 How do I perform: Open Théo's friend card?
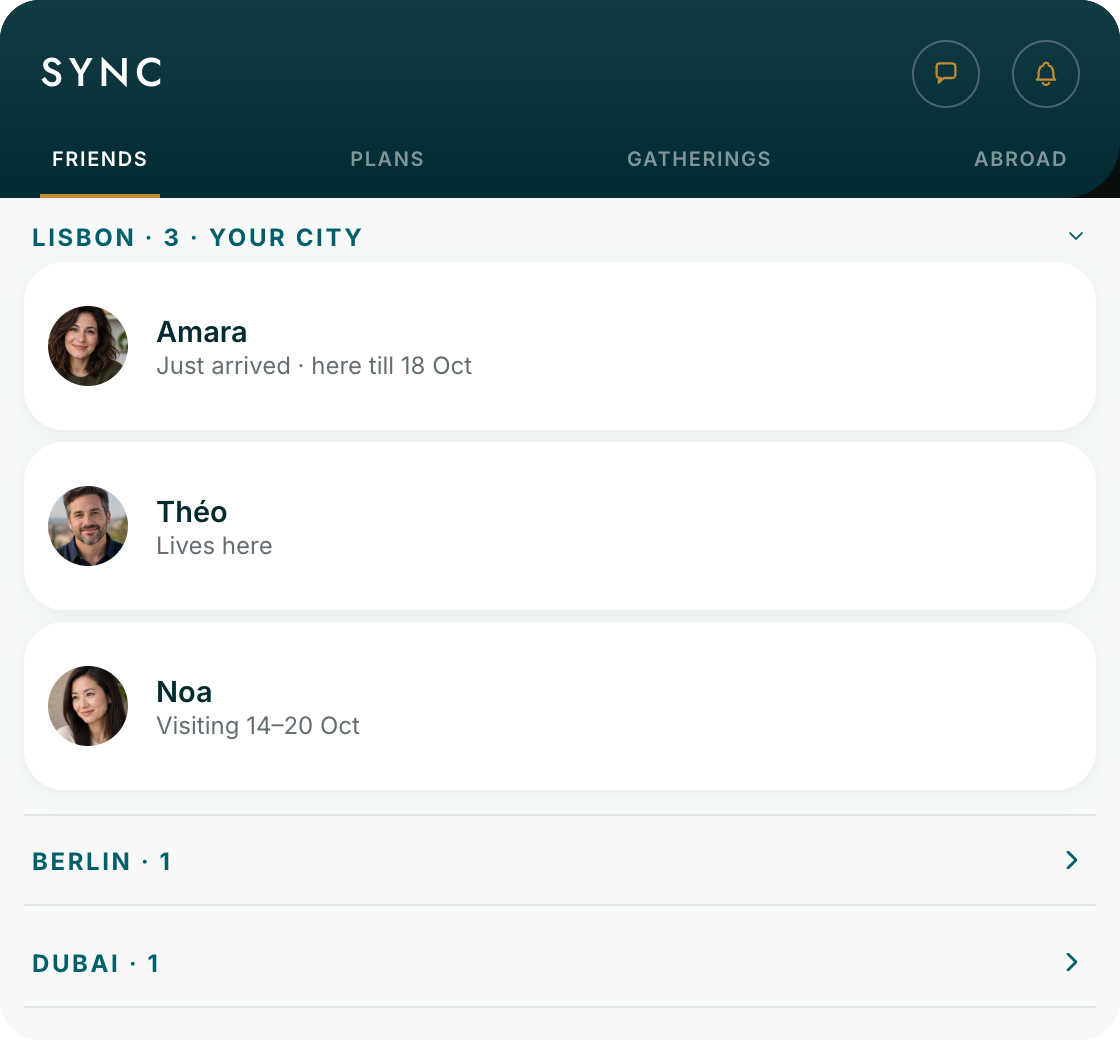[560, 526]
